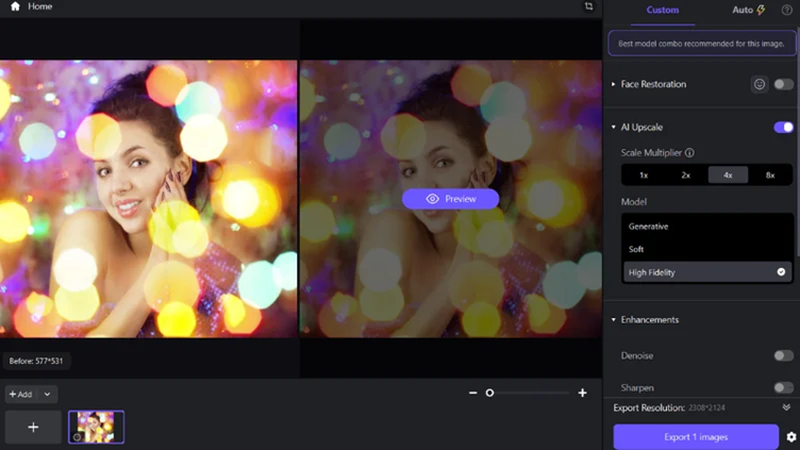Click Export 1 images button
Viewport: 800px width, 450px height.
pyautogui.click(x=696, y=437)
